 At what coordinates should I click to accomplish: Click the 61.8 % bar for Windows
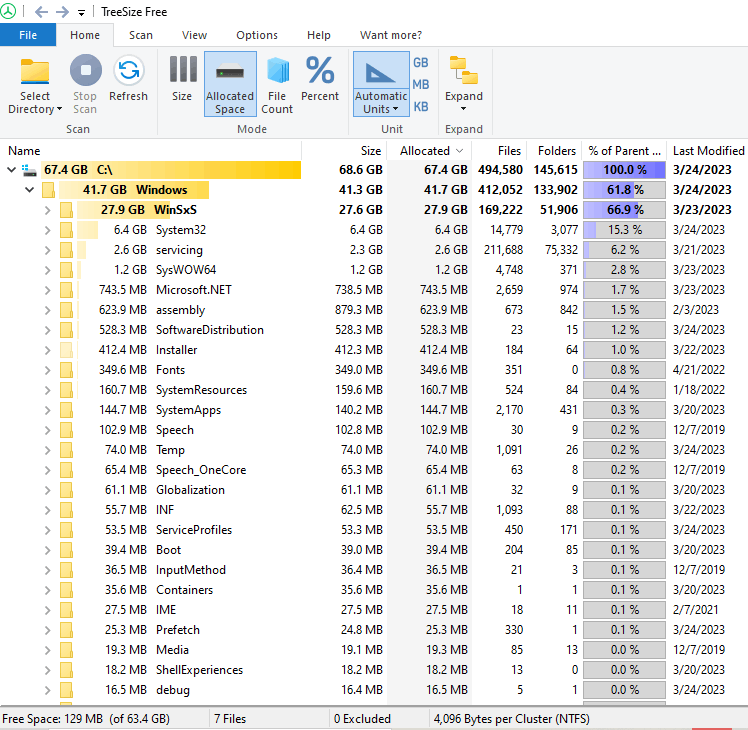click(624, 190)
